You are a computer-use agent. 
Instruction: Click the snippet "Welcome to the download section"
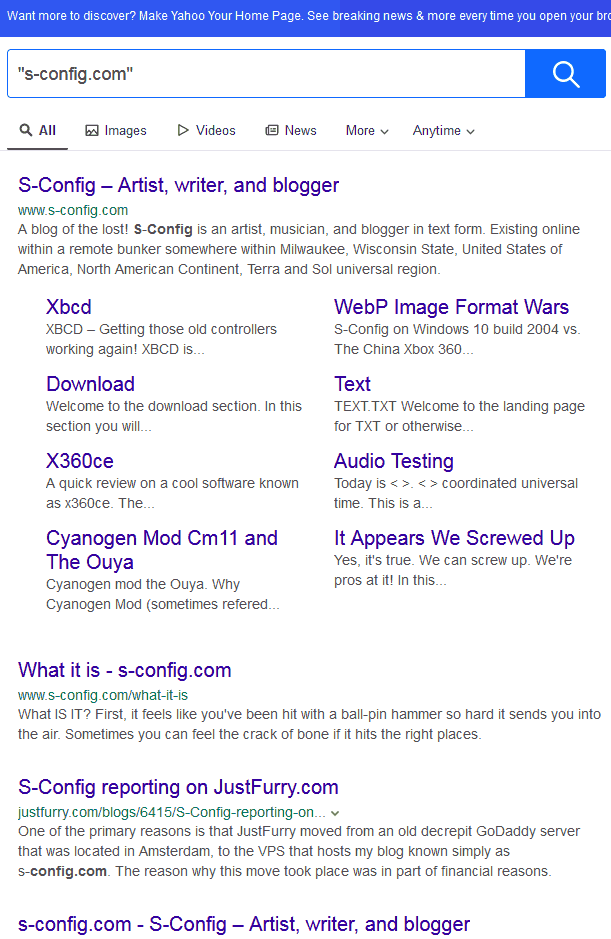pyautogui.click(x=153, y=406)
